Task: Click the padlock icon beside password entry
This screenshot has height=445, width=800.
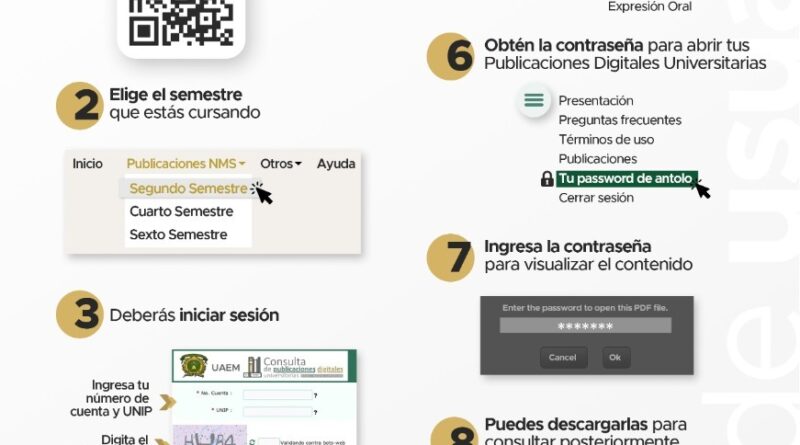Action: (547, 179)
